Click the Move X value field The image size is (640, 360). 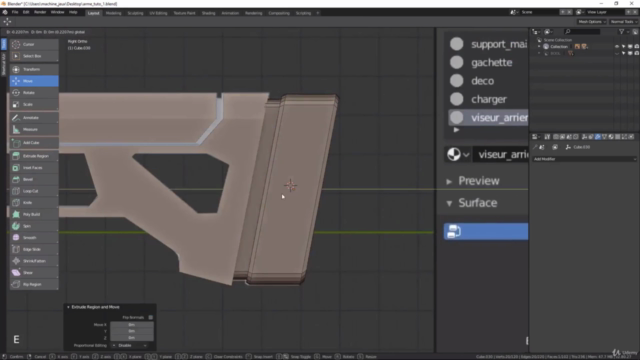(x=132, y=325)
